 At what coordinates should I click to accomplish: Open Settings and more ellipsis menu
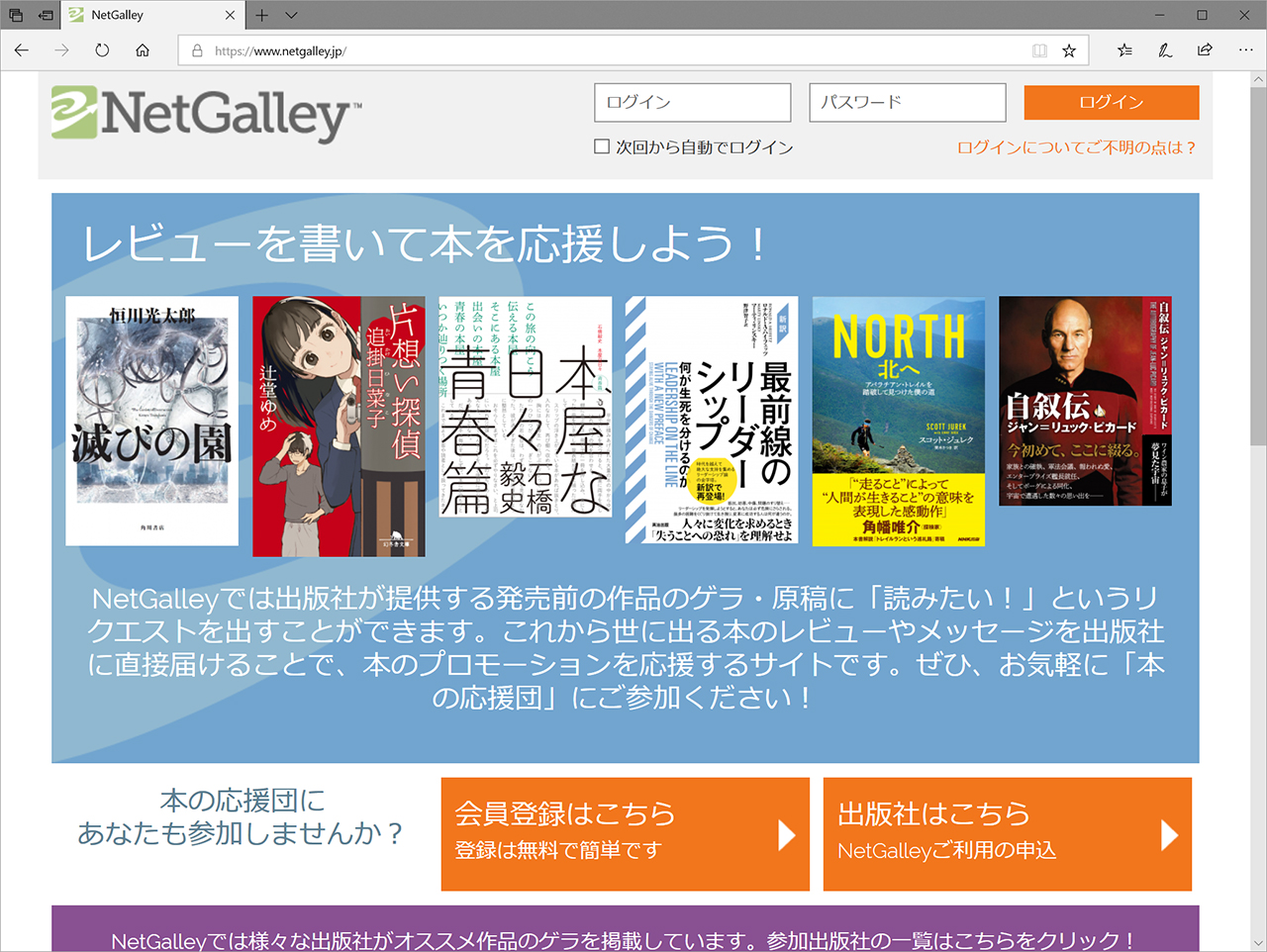[1245, 50]
